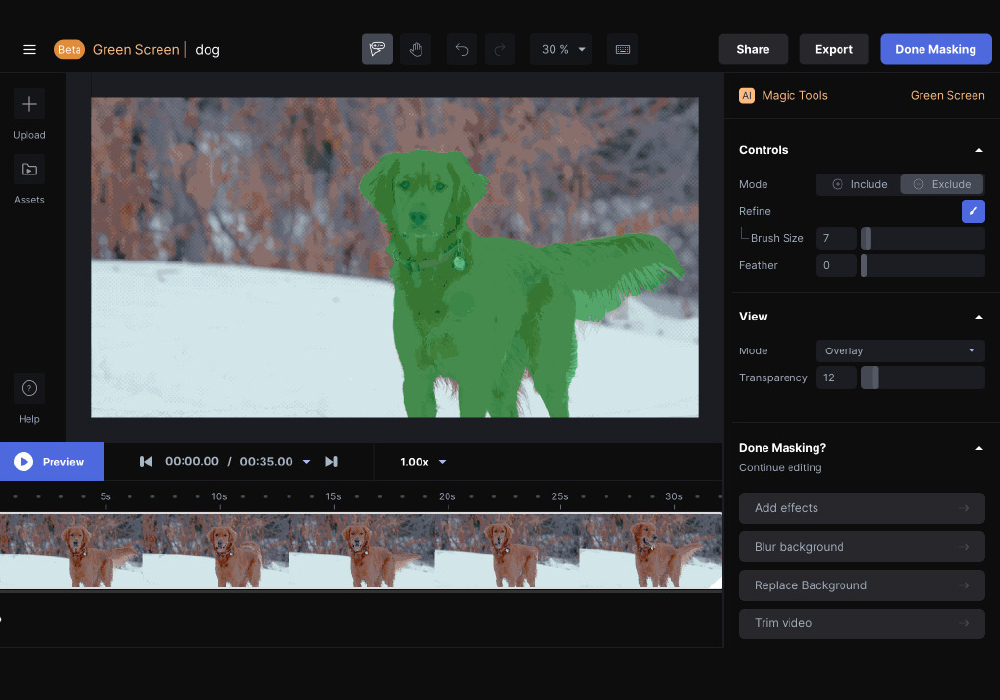
Task: Open the hamburger main menu
Action: (x=29, y=49)
